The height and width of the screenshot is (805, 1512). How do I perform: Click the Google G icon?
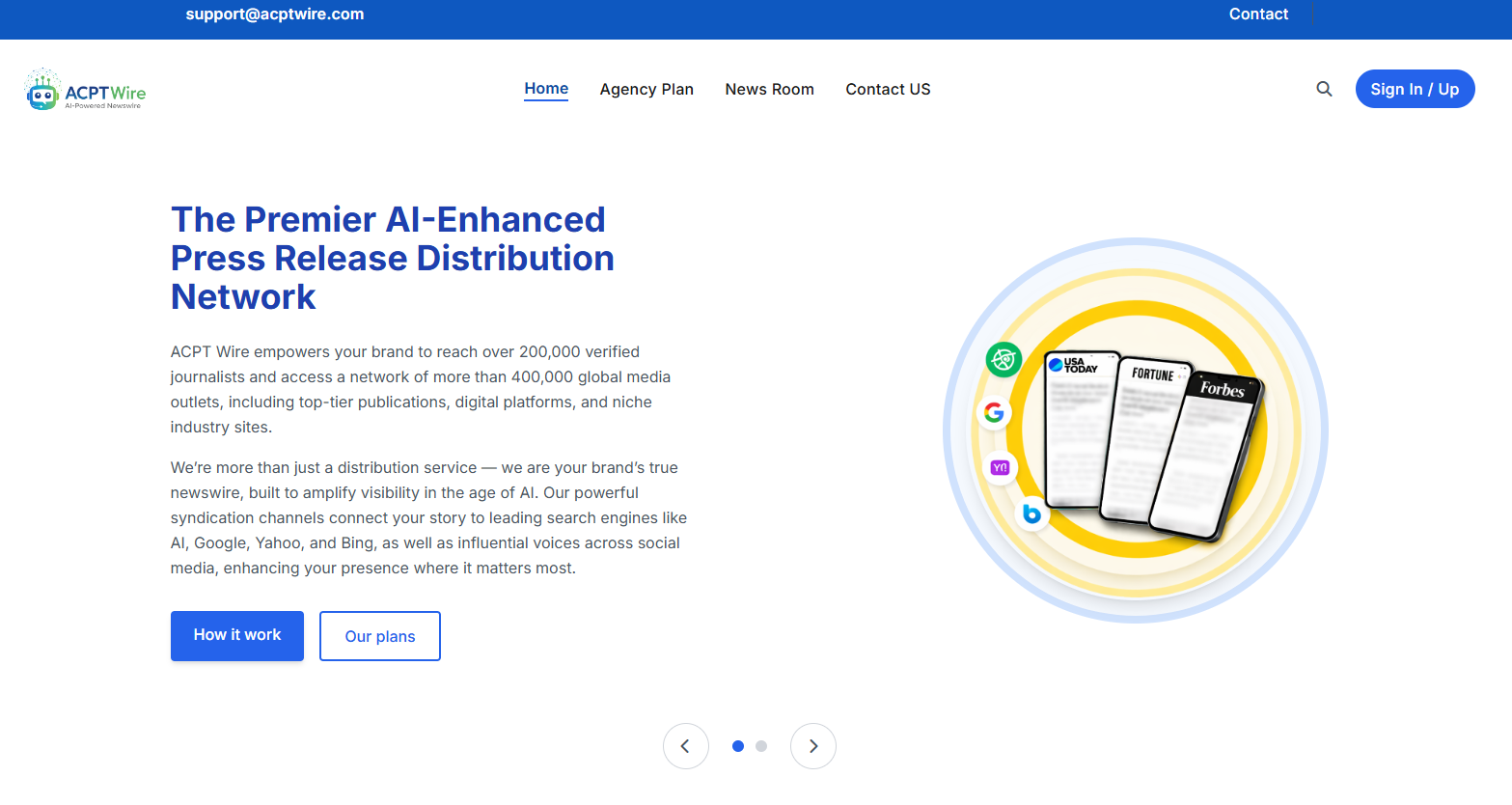[x=994, y=413]
